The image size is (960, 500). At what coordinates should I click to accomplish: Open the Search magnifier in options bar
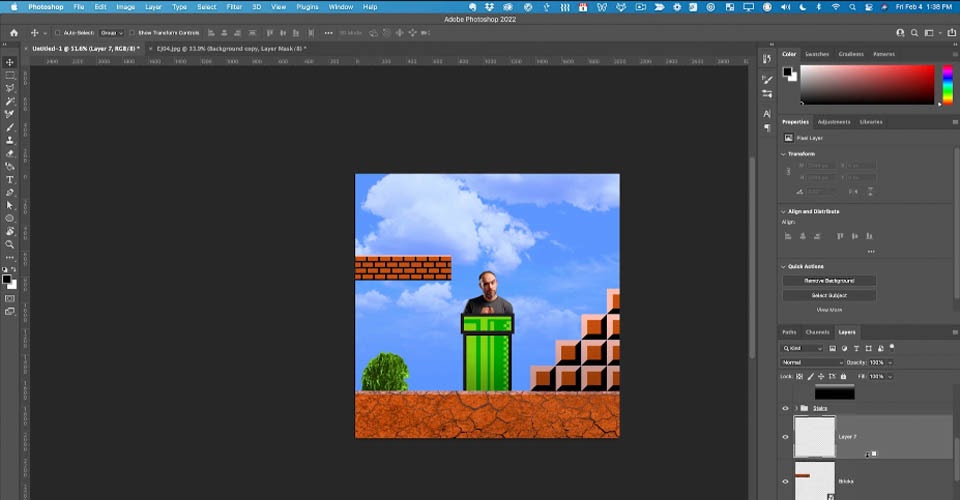(914, 33)
